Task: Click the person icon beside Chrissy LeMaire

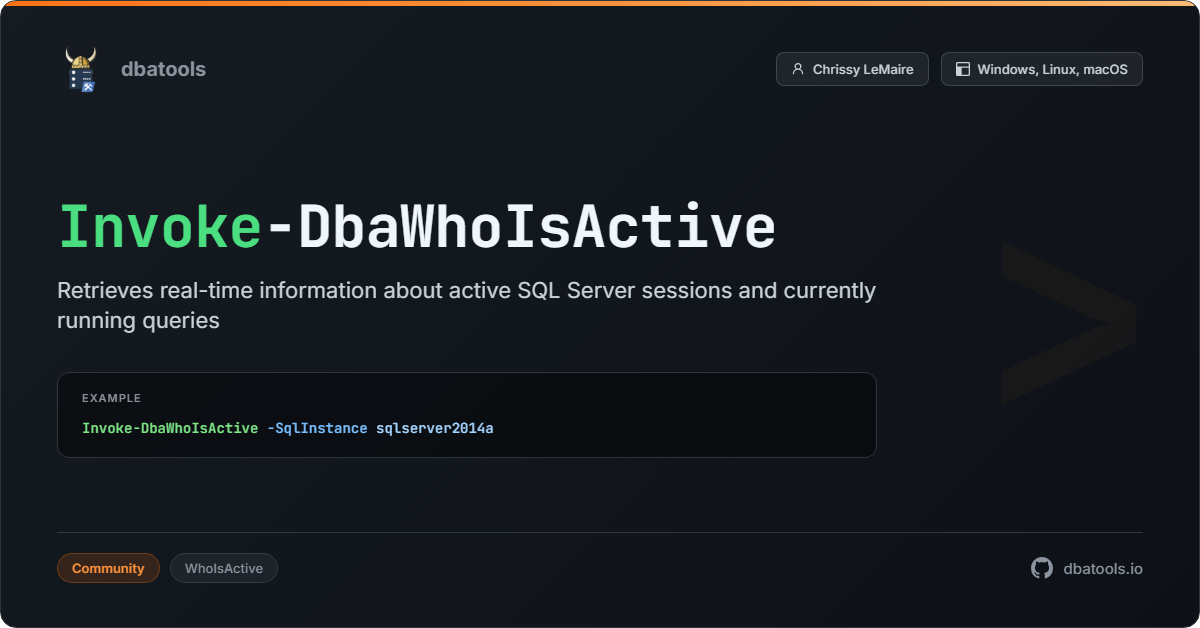Action: click(797, 69)
